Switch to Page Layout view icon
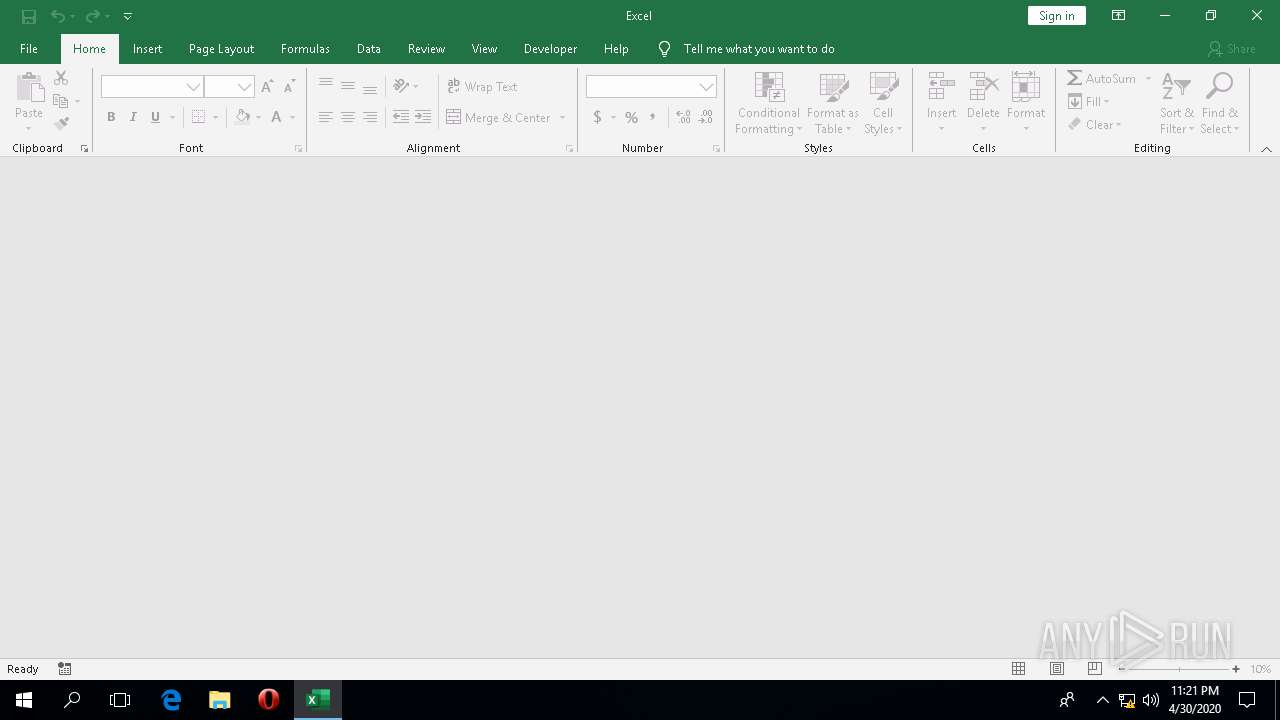The width and height of the screenshot is (1280, 720). (x=1057, y=669)
